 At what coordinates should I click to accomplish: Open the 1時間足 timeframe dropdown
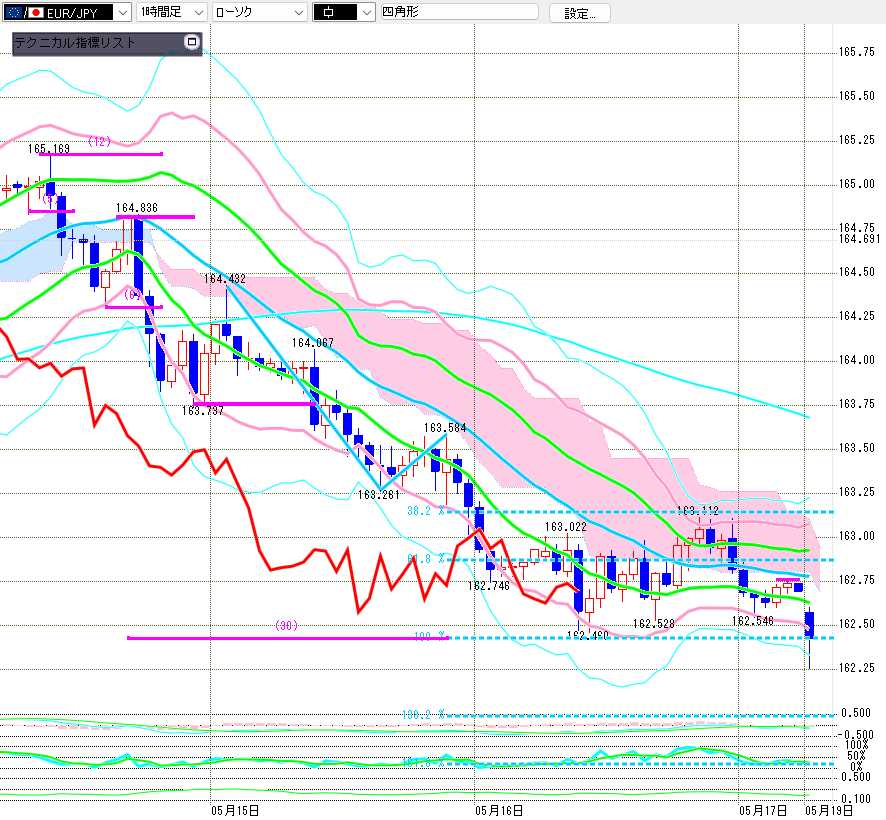[172, 12]
